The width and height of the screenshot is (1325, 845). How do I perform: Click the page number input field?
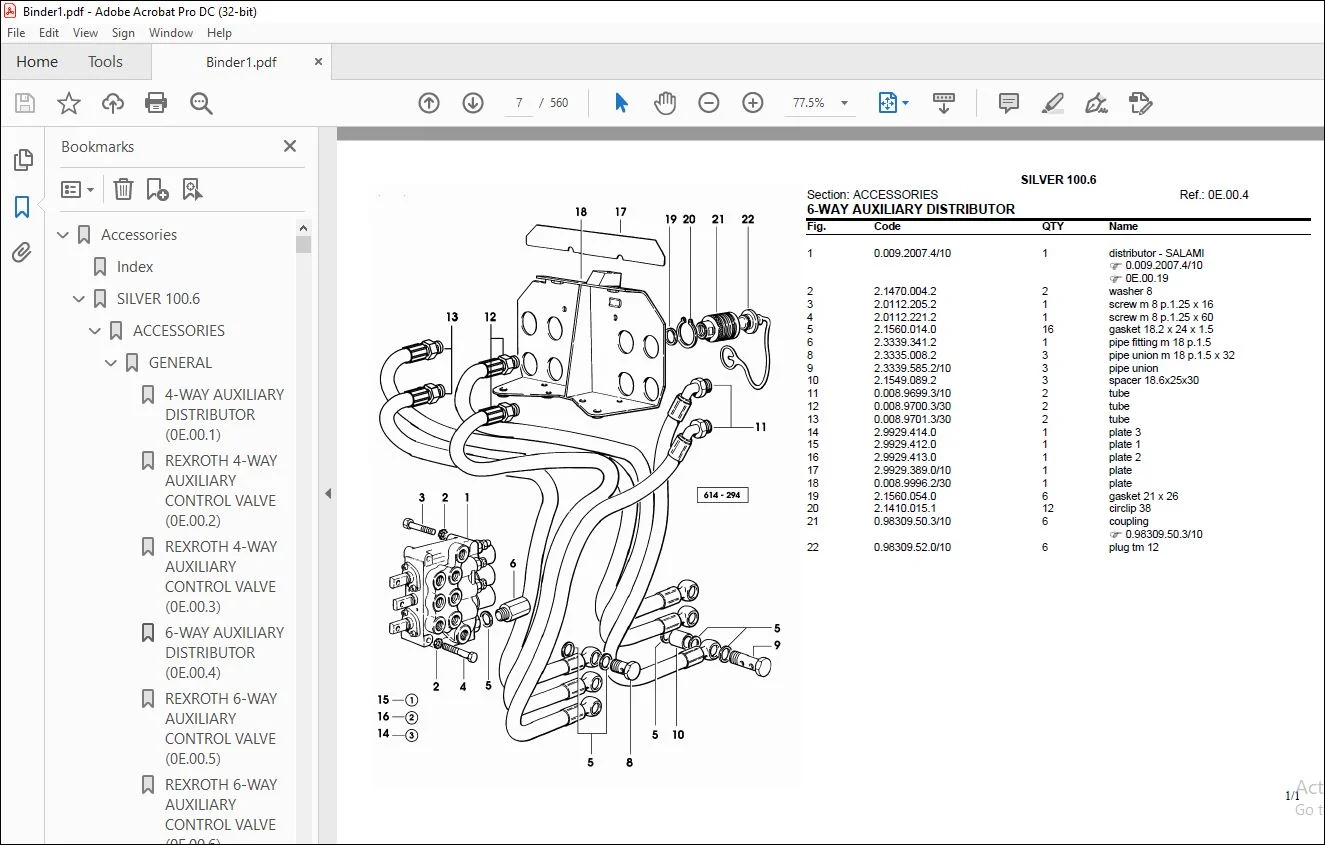coord(519,103)
